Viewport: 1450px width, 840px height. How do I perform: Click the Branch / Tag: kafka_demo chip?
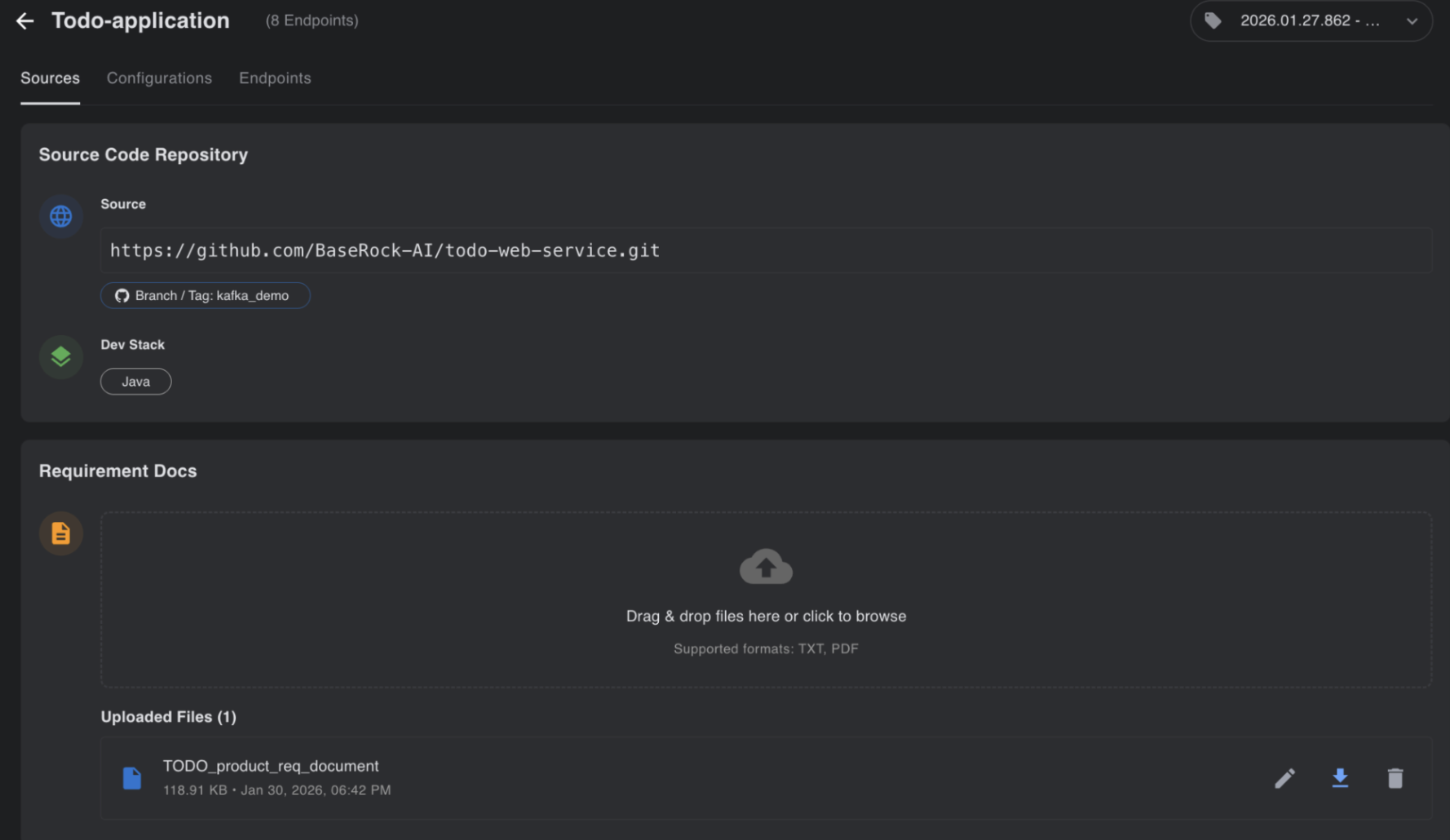pyautogui.click(x=206, y=295)
